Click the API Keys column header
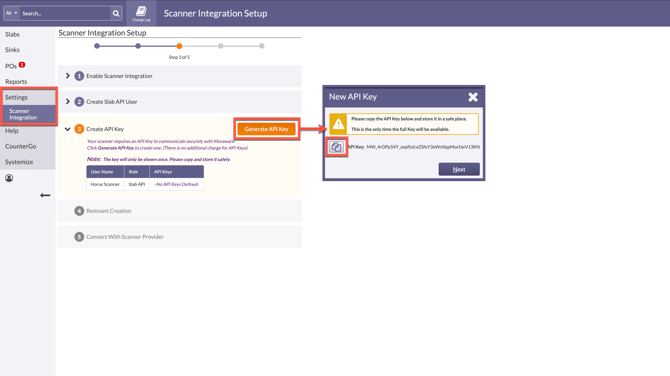The height and width of the screenshot is (376, 670). [x=176, y=172]
